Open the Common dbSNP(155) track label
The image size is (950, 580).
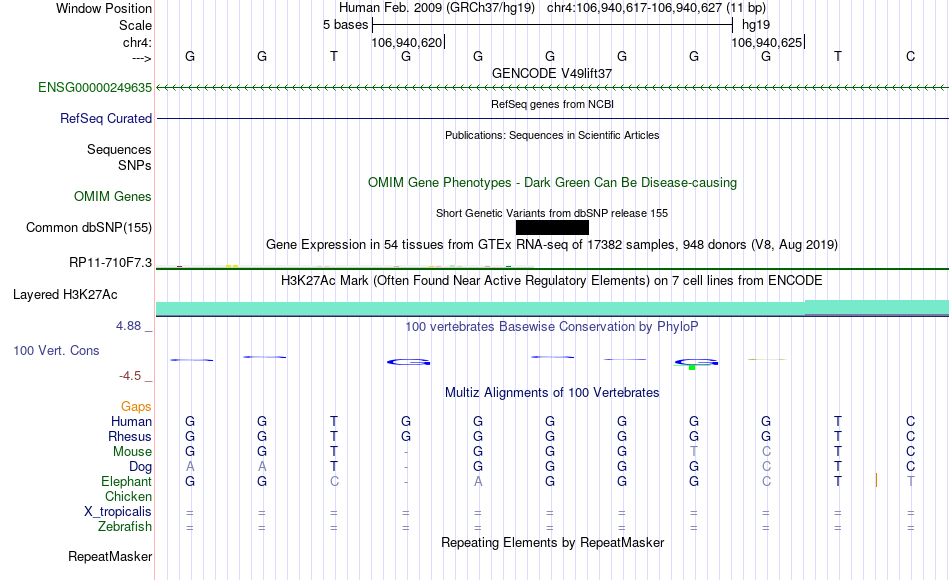point(88,227)
